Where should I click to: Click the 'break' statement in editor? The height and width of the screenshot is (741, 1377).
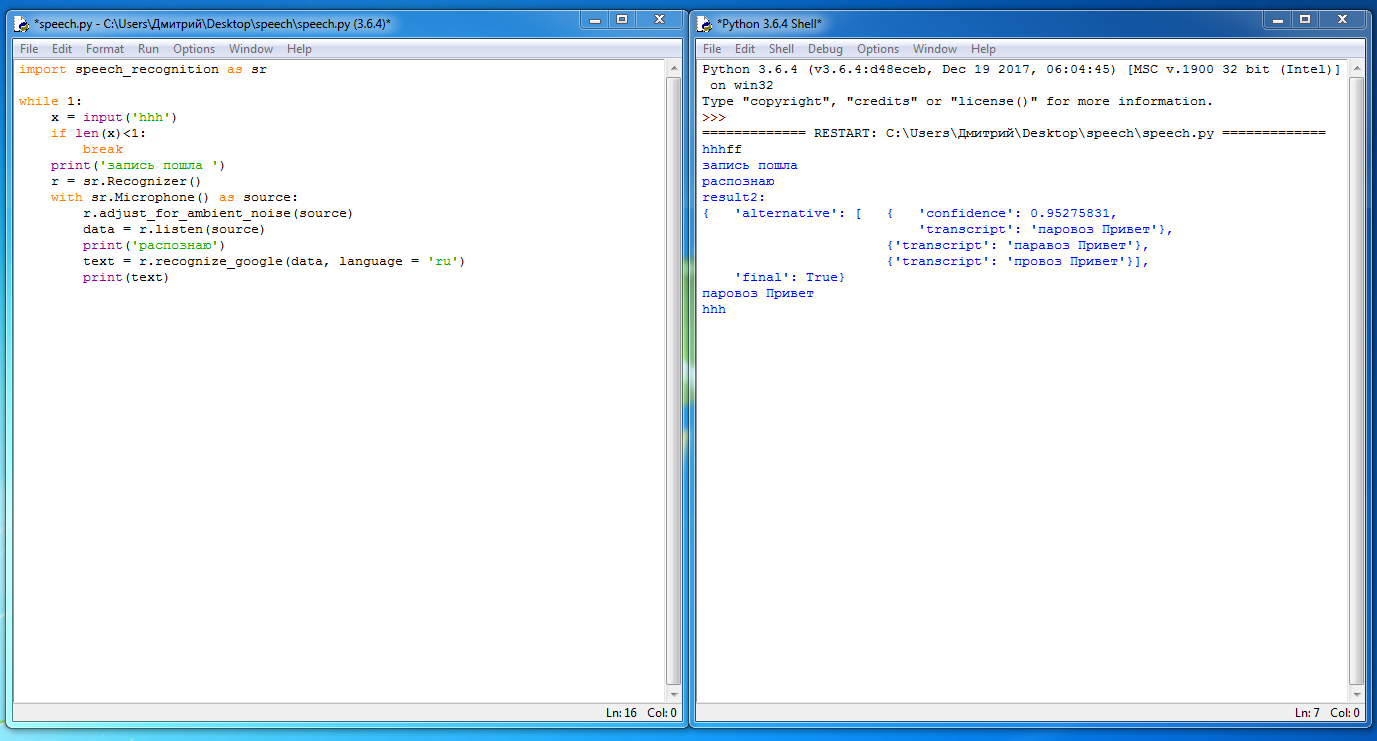tap(103, 150)
